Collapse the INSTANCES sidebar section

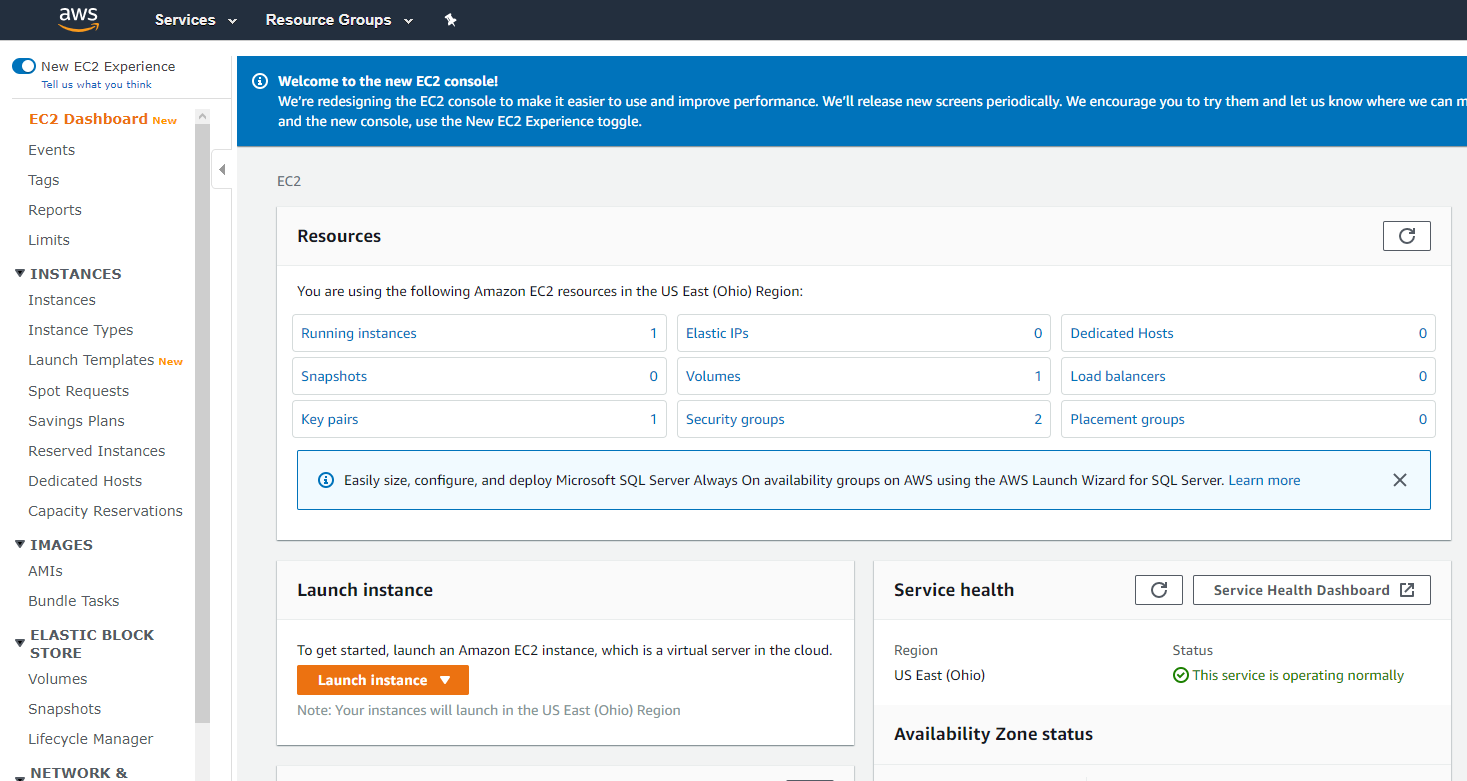click(x=20, y=273)
